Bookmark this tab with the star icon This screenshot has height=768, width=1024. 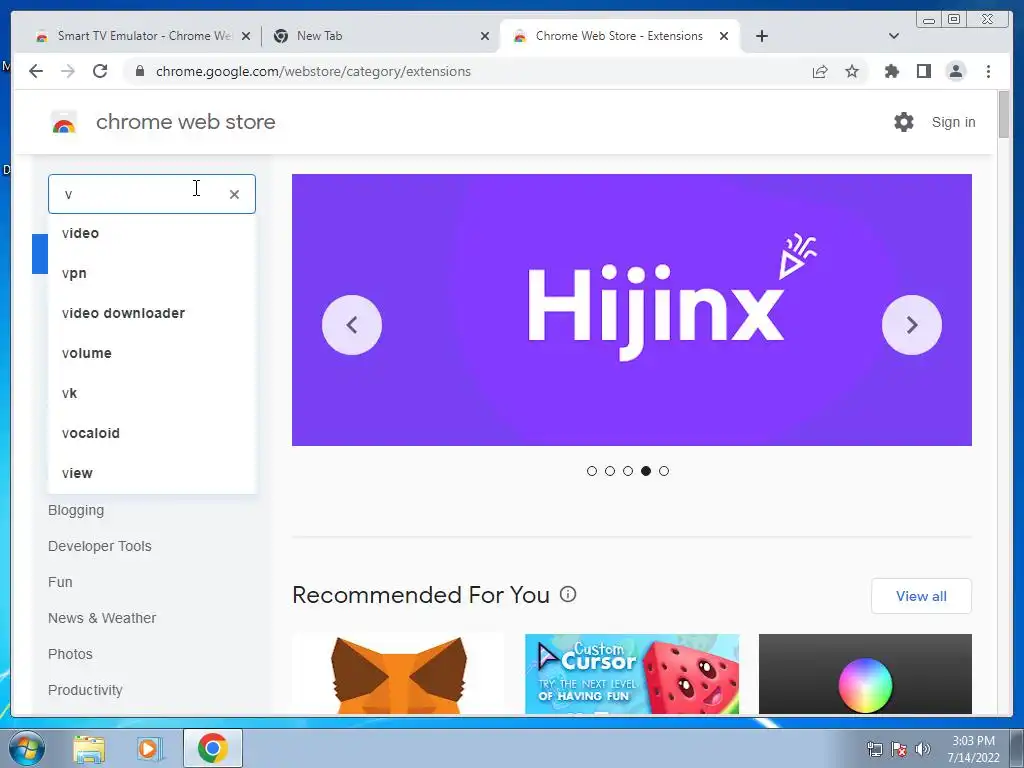852,71
